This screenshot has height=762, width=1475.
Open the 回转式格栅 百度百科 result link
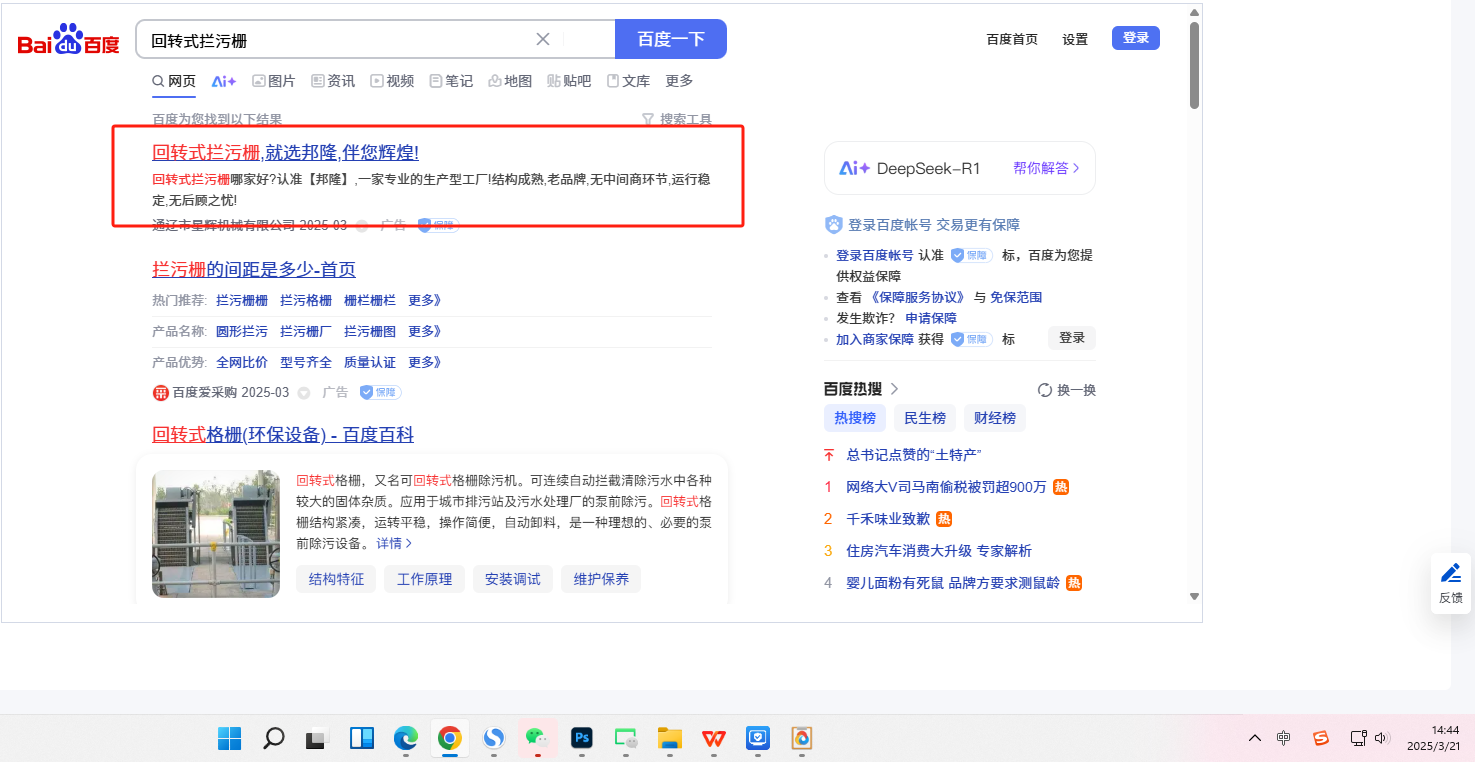(x=283, y=435)
